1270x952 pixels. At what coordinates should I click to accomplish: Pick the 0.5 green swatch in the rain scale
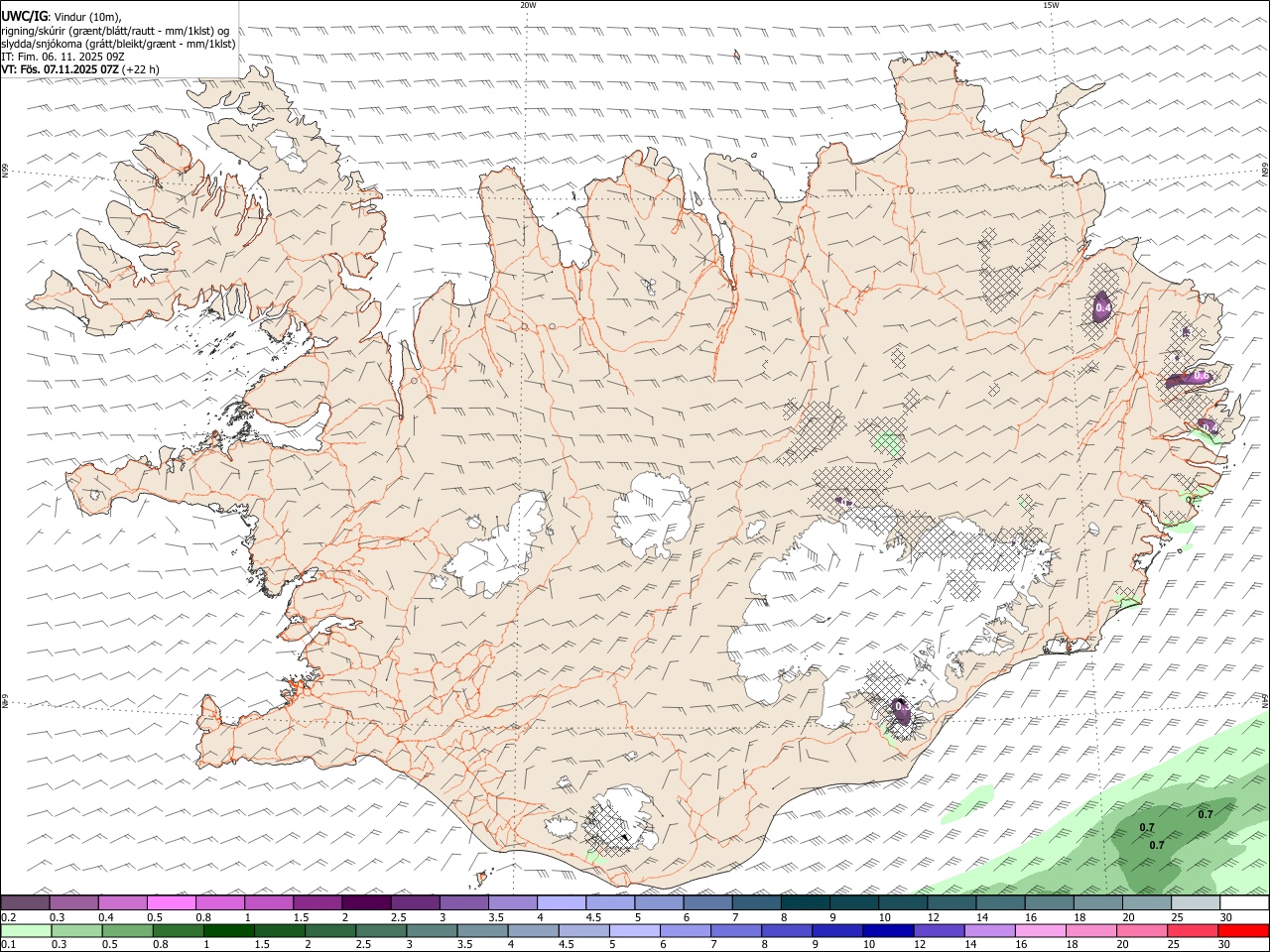[127, 931]
